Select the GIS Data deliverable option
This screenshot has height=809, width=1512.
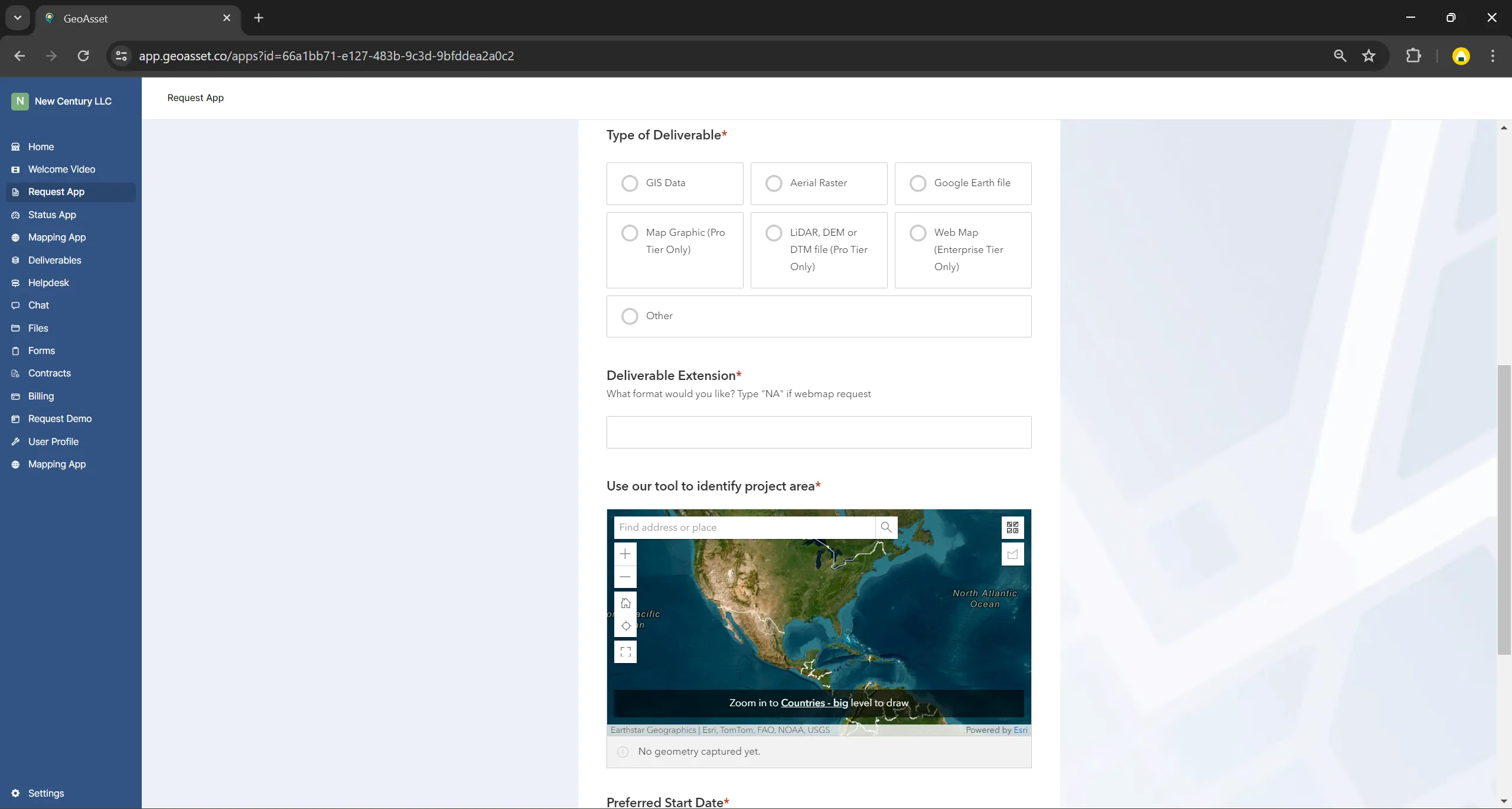(x=630, y=183)
